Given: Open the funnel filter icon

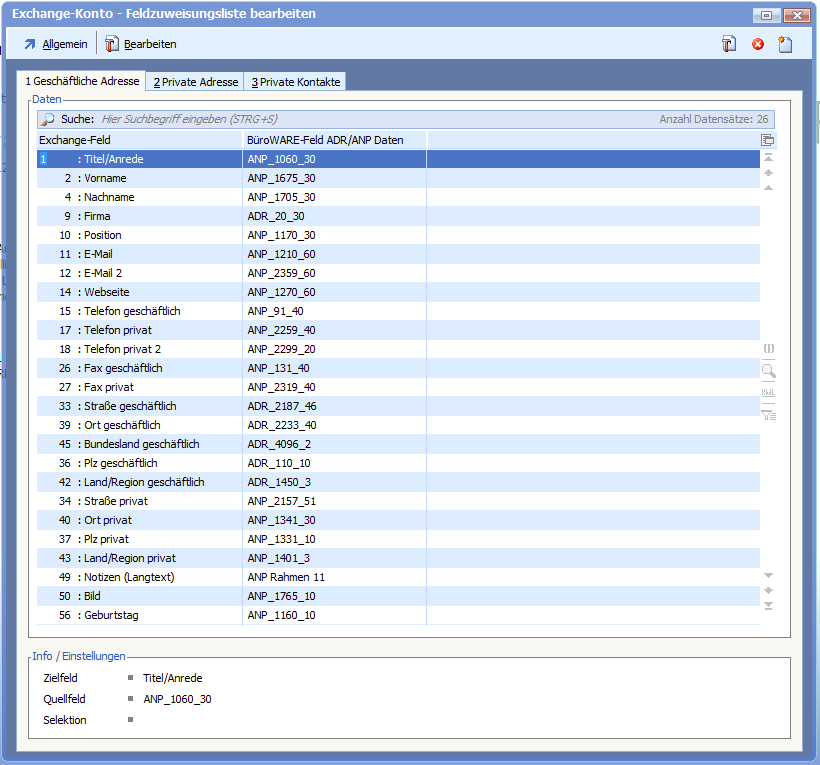Looking at the screenshot, I should point(768,415).
